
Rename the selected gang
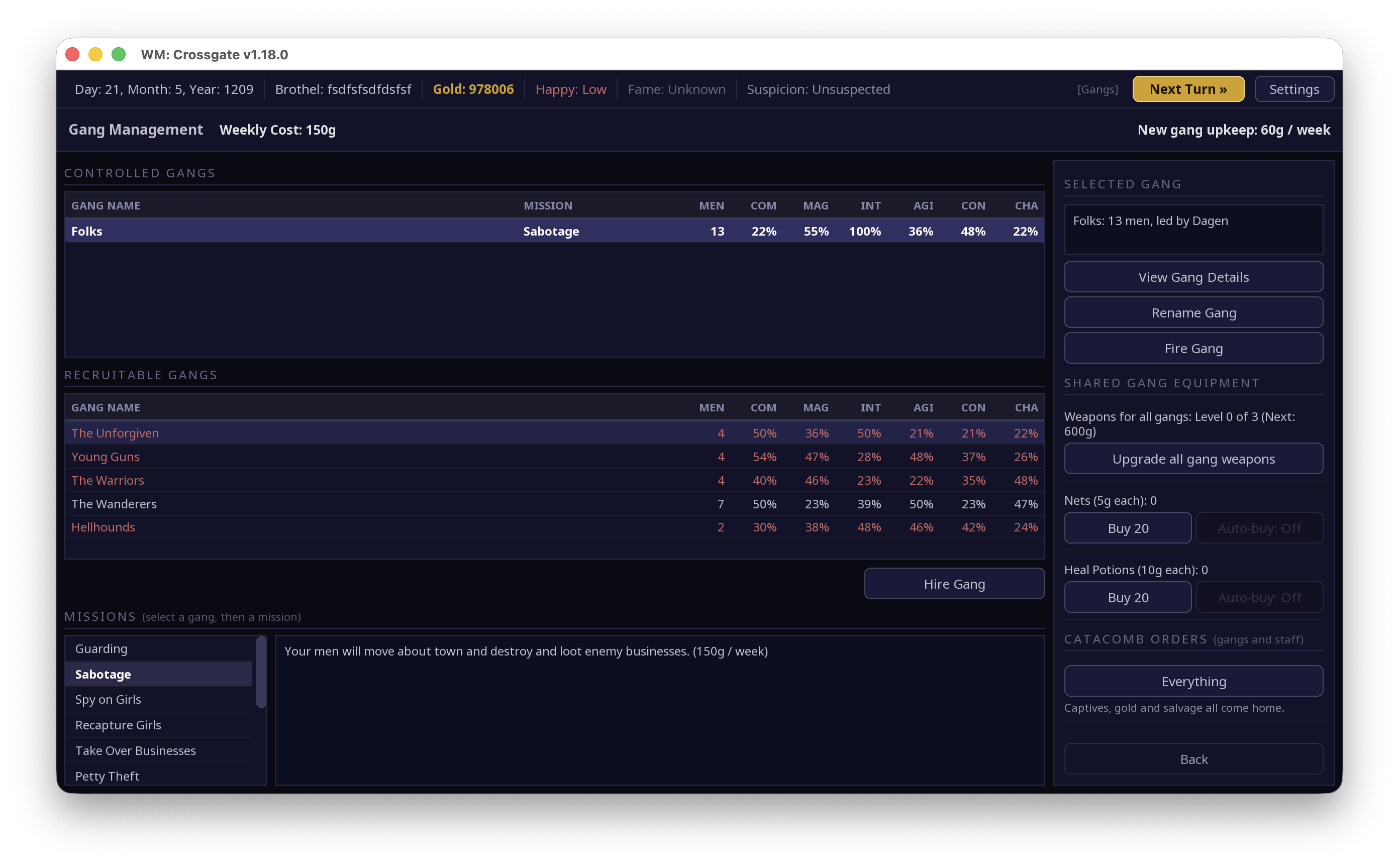(x=1193, y=312)
